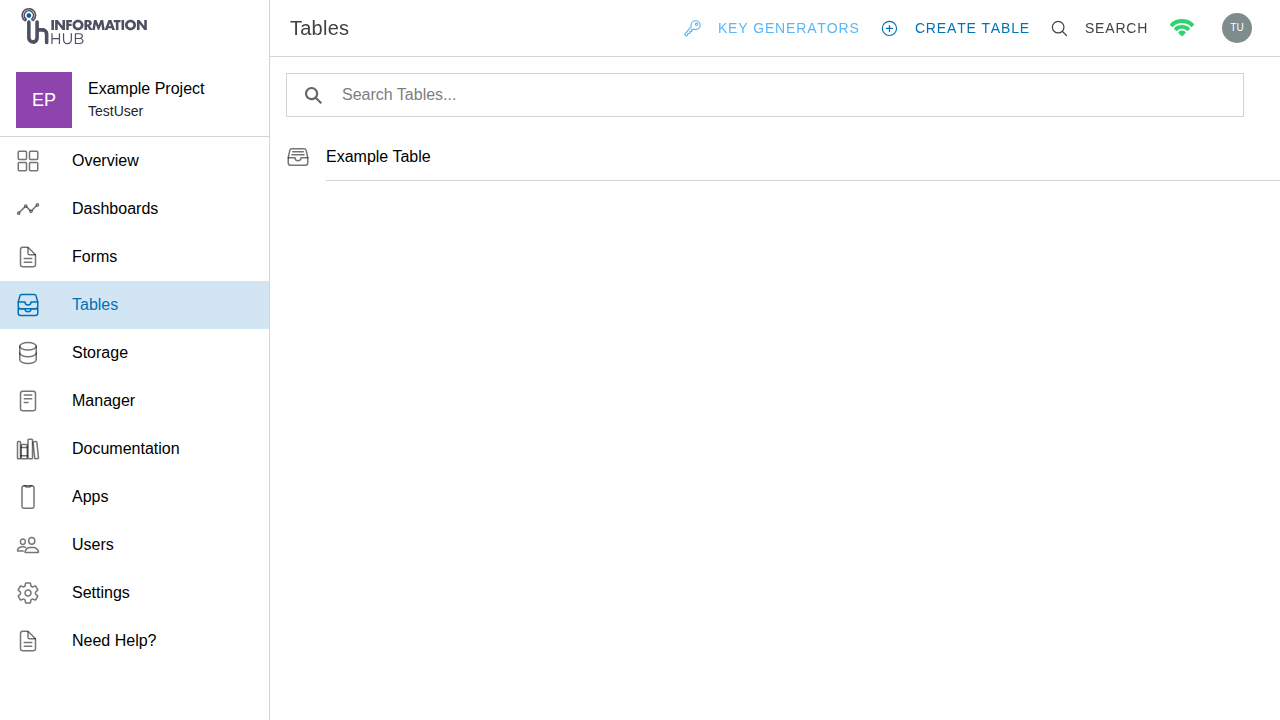This screenshot has width=1280, height=720.
Task: Click the Search button label in the header
Action: coord(1116,29)
